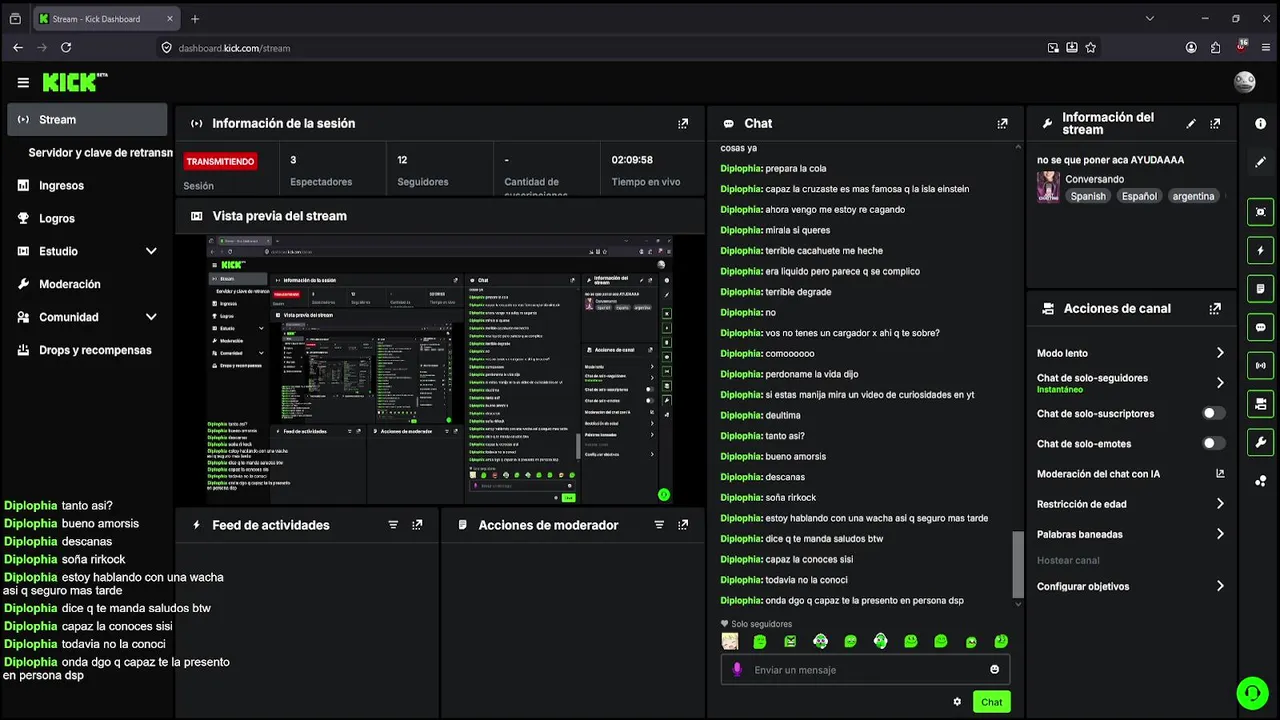Open the Firefox application menu
The height and width of the screenshot is (720, 1280).
pos(1264,47)
